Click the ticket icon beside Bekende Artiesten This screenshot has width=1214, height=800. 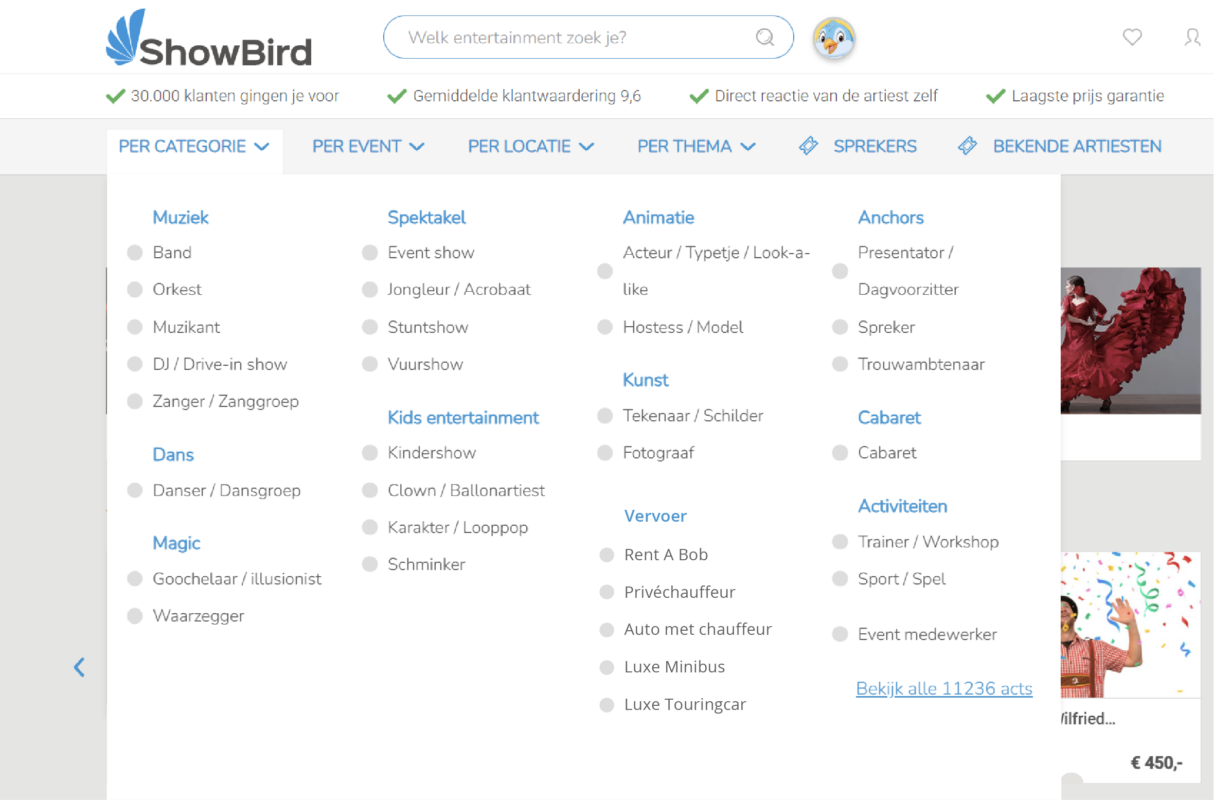967,146
